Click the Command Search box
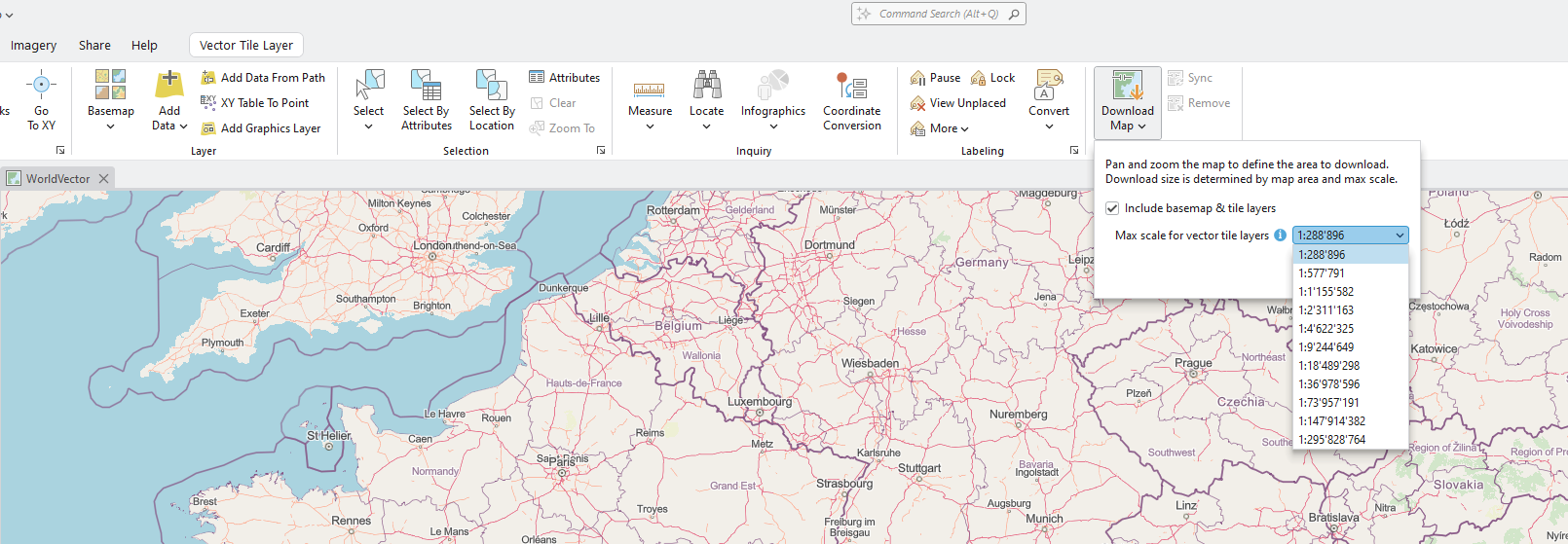The width and height of the screenshot is (1568, 544). [x=939, y=14]
